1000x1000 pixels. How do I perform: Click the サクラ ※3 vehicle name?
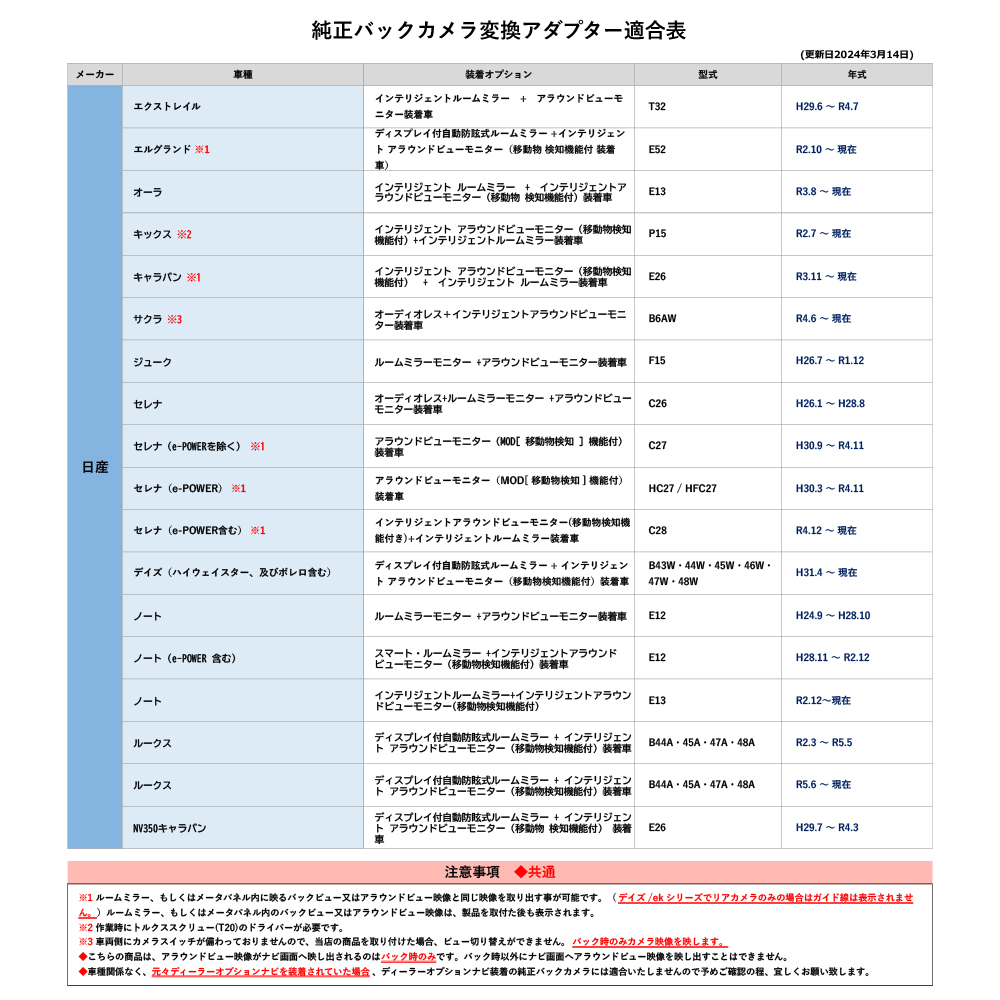(x=158, y=319)
